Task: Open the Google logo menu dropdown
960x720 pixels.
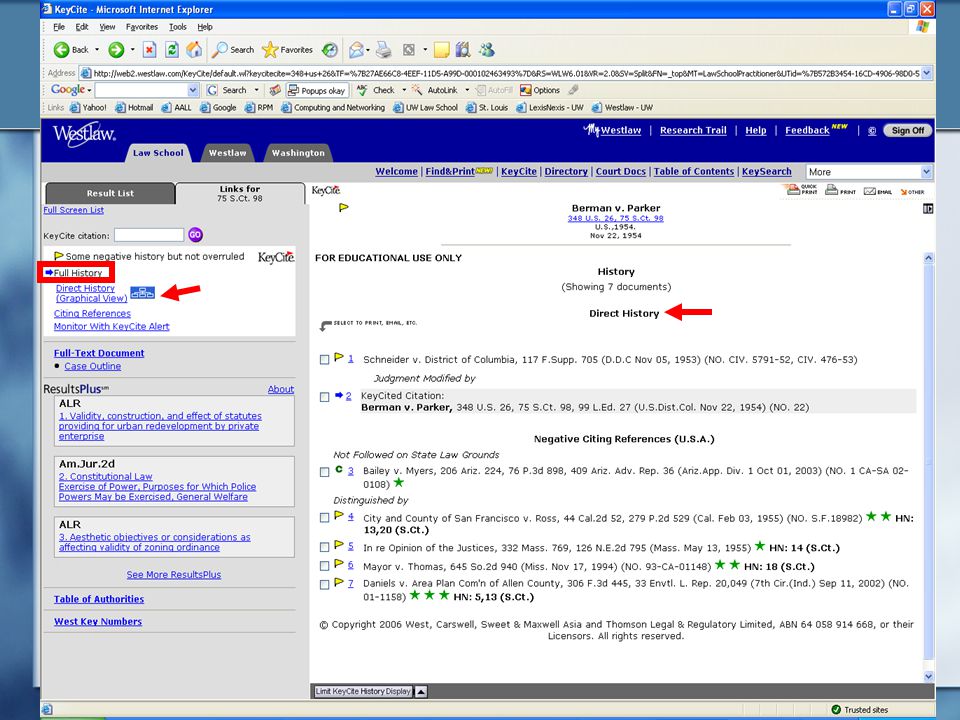Action: point(89,91)
